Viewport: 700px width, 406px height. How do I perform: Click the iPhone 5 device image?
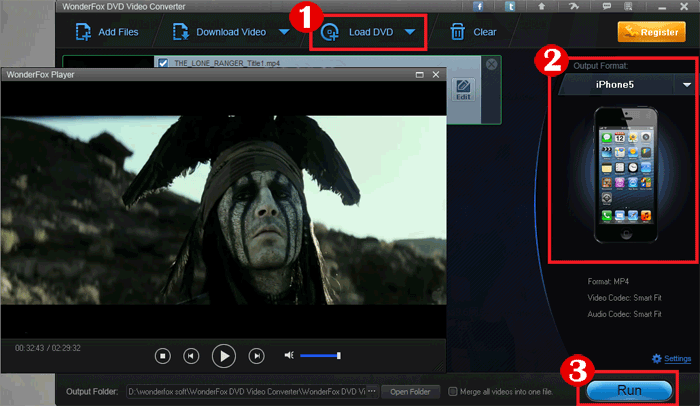(626, 175)
